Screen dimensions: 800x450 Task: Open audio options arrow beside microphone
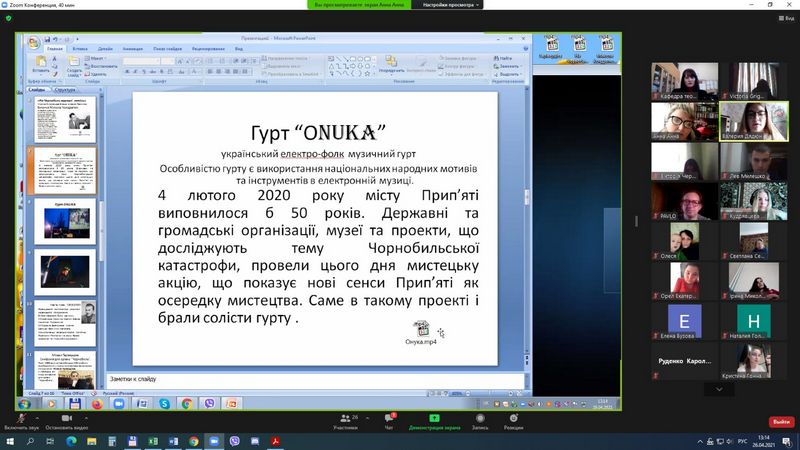click(x=37, y=417)
